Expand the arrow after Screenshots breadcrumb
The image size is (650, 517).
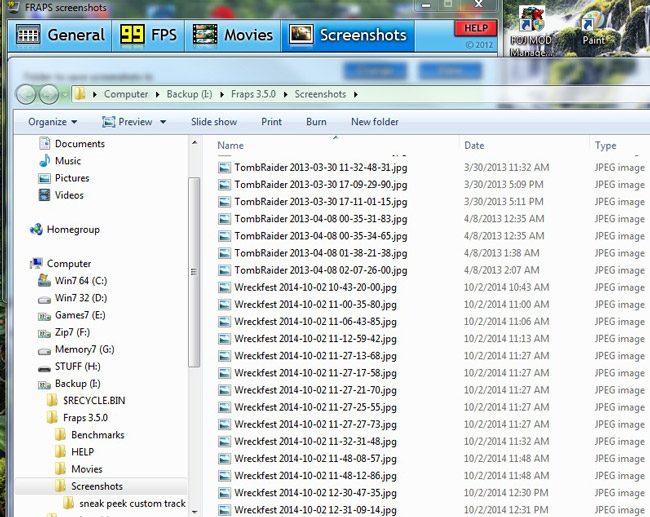coord(356,95)
